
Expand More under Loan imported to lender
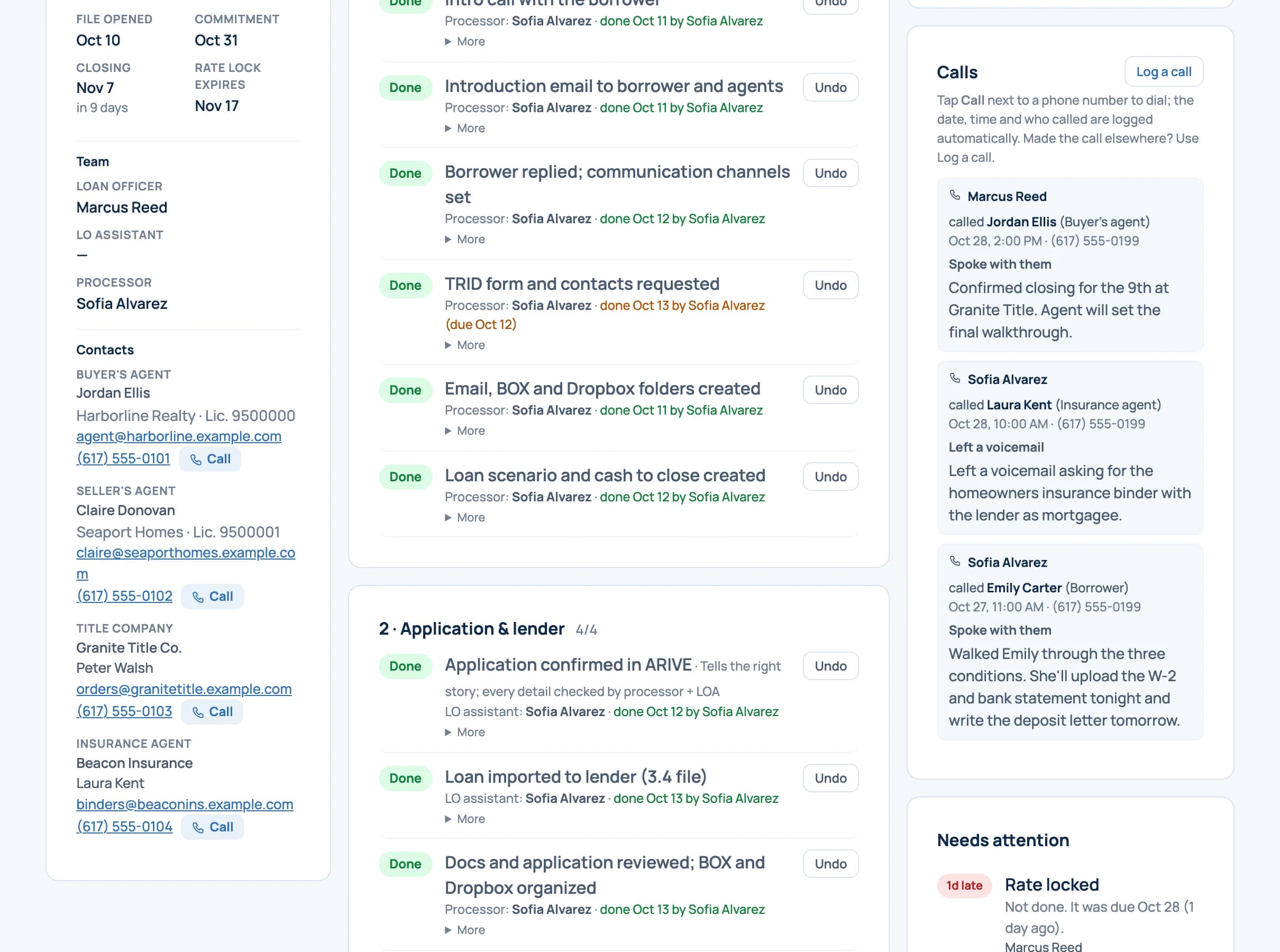coord(464,819)
